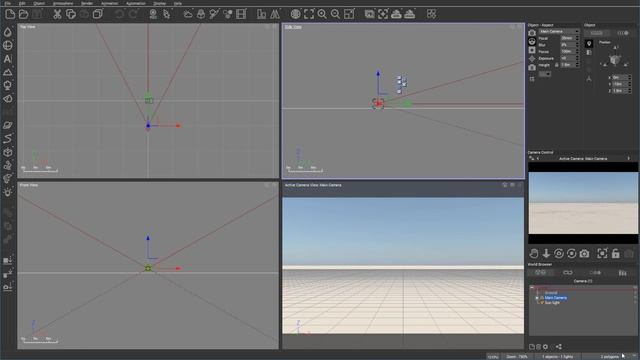Click the share graph icon in World Browser
The image size is (640, 360).
click(x=559, y=347)
